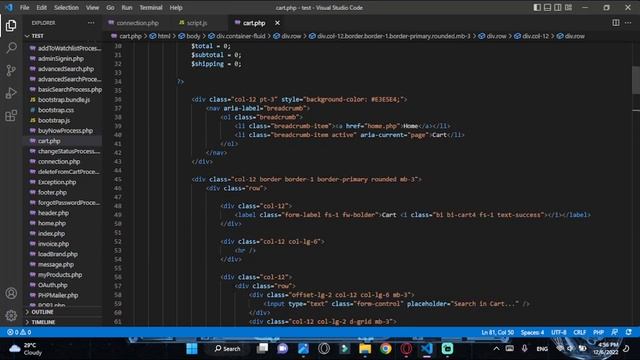Open the Accounts menu icon
640x360 pixels.
(x=11, y=293)
